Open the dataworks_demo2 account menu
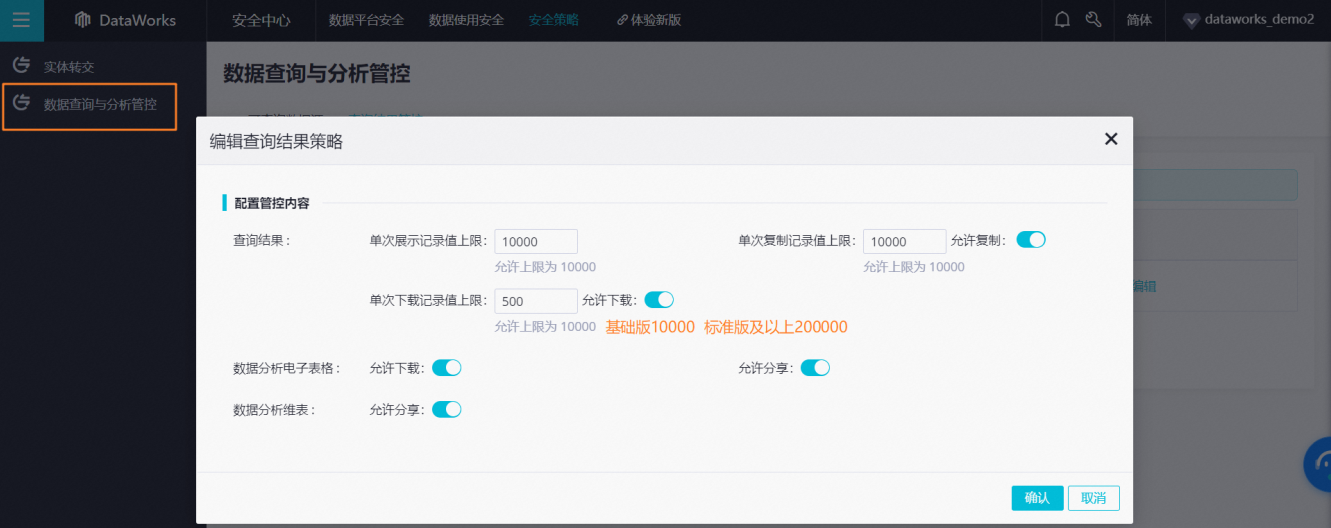The width and height of the screenshot is (1331, 528). click(1259, 20)
